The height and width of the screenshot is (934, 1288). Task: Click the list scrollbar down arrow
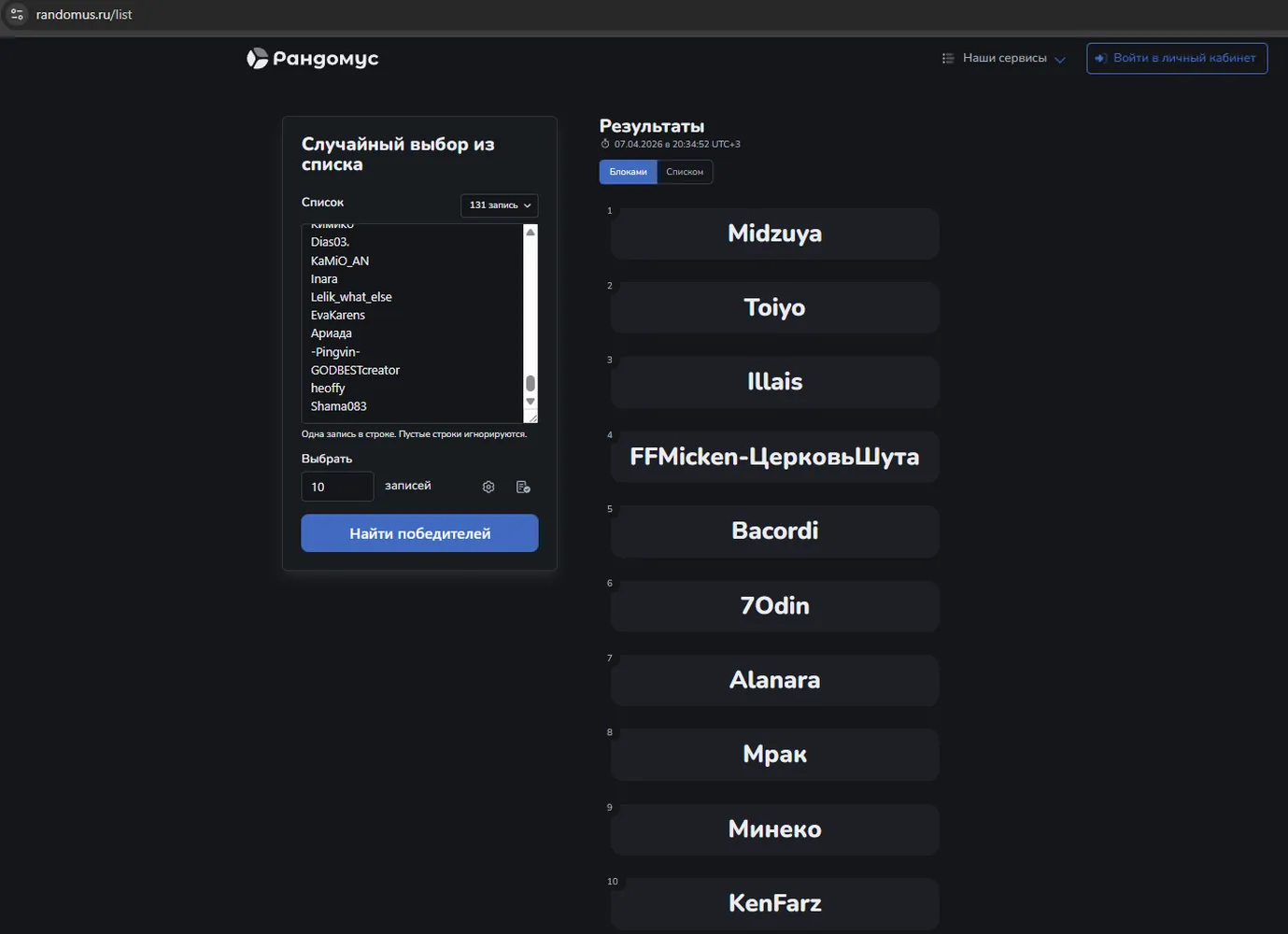pyautogui.click(x=531, y=402)
